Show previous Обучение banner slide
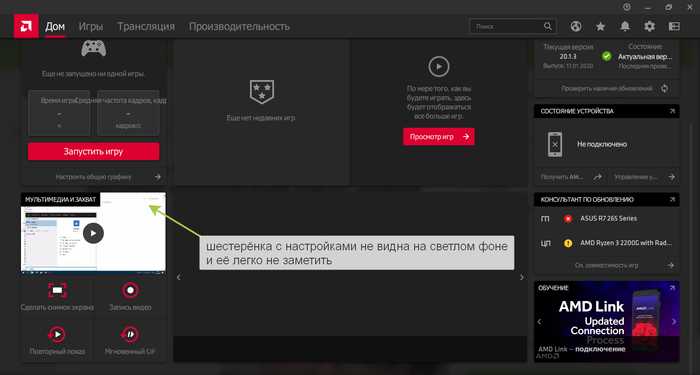Viewport: 700px width, 375px height. pyautogui.click(x=539, y=321)
